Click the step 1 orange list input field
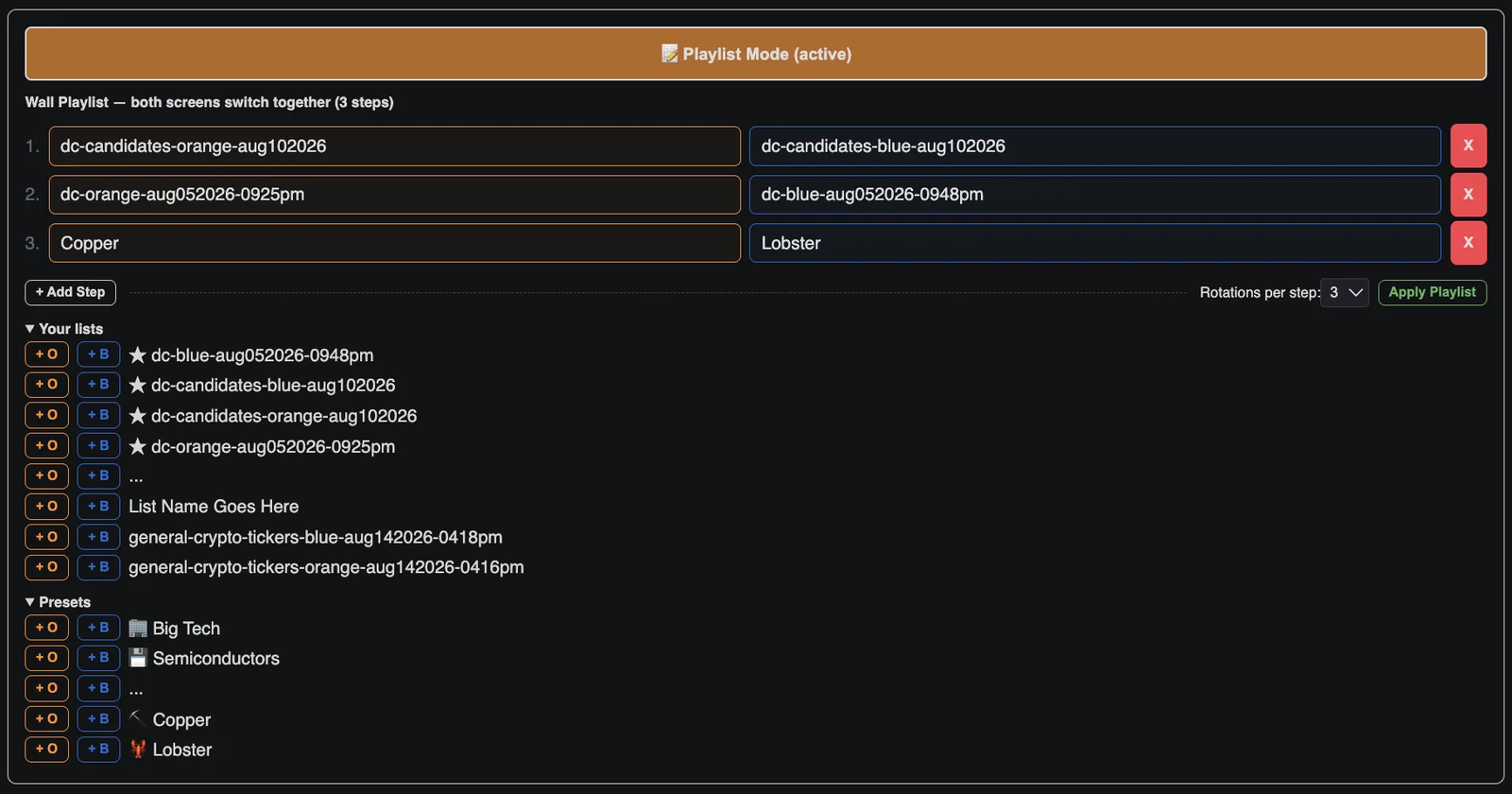Image resolution: width=1512 pixels, height=794 pixels. point(394,147)
